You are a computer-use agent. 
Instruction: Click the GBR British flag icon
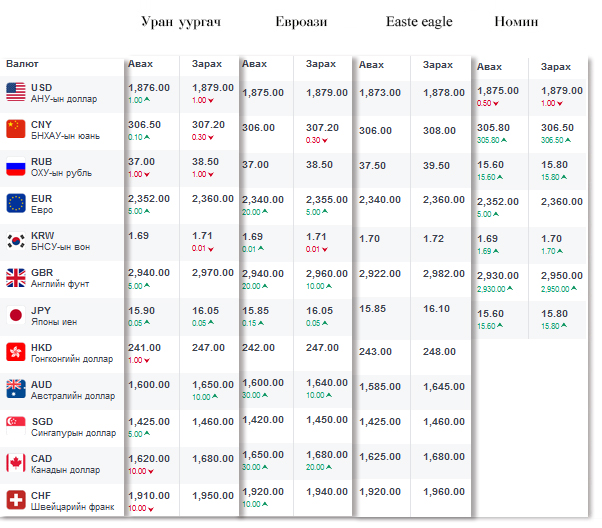(x=15, y=278)
